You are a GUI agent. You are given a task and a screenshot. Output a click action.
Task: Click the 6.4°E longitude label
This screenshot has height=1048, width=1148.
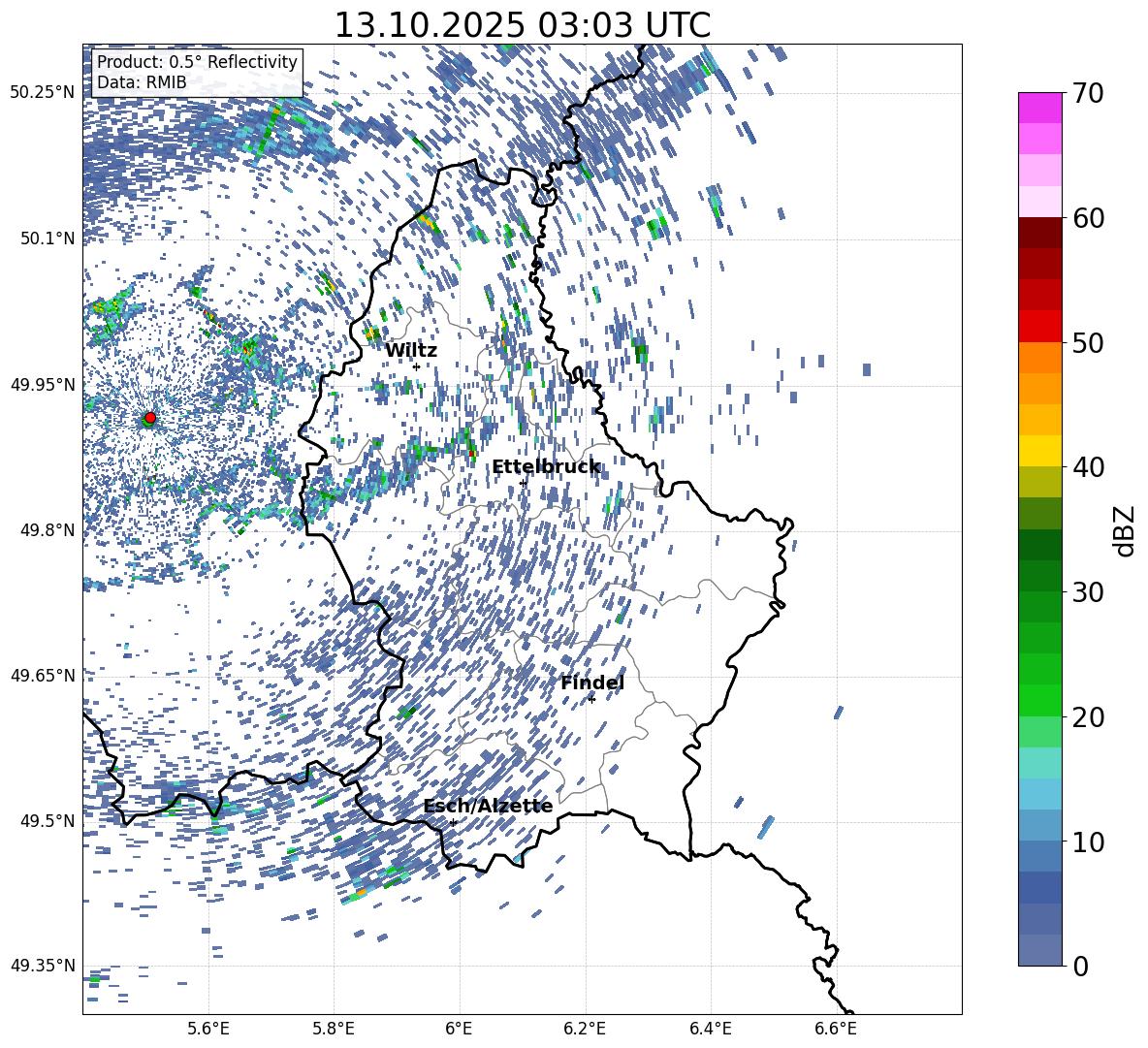(710, 1030)
